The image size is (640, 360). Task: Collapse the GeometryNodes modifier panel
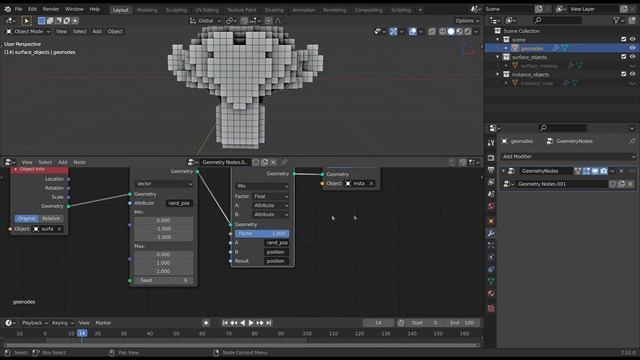(504, 171)
